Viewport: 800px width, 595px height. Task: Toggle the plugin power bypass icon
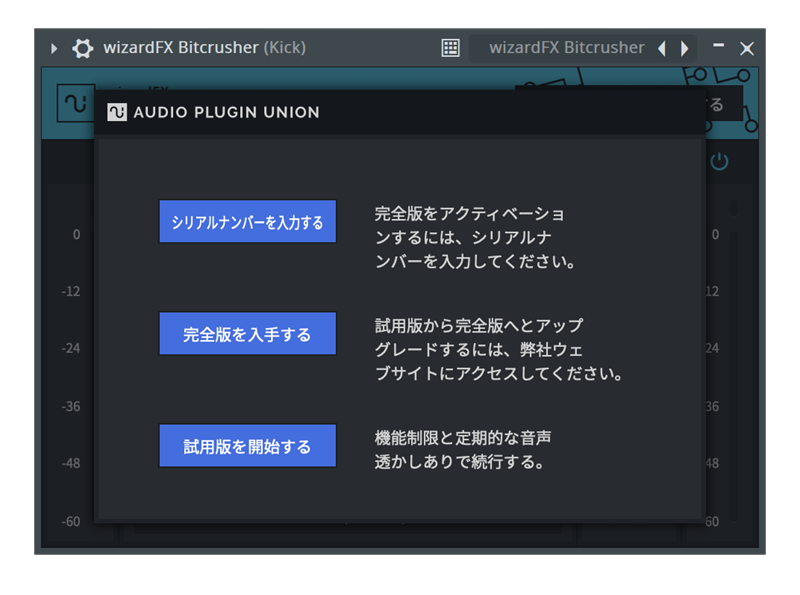(719, 162)
